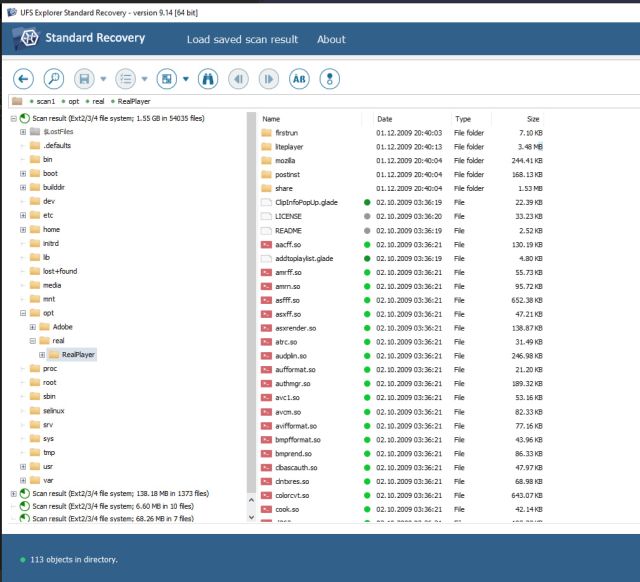Collapse the real folder in tree
Image resolution: width=640 pixels, height=582 pixels.
click(x=33, y=341)
